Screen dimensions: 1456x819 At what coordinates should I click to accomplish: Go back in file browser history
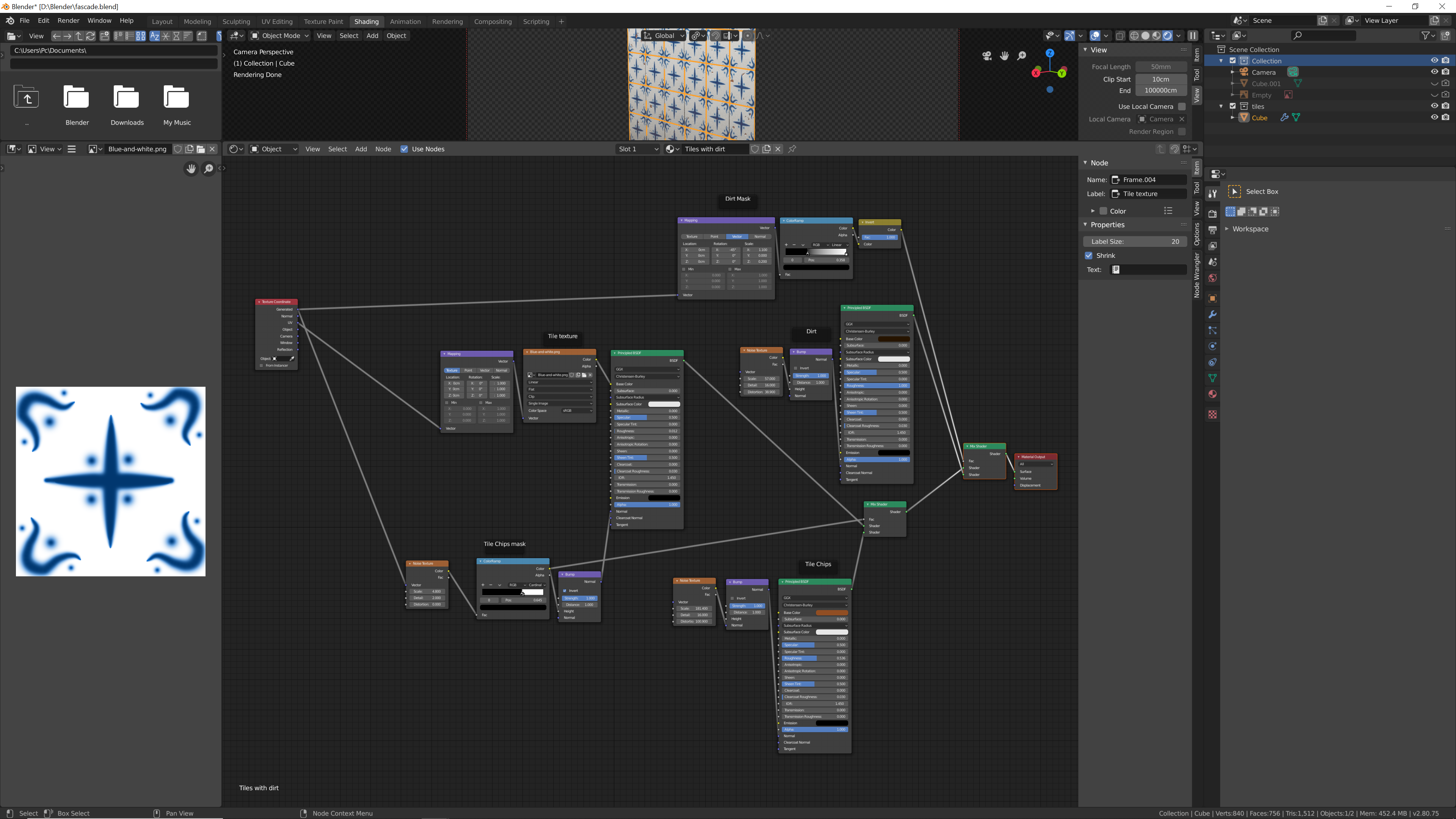pyautogui.click(x=56, y=36)
